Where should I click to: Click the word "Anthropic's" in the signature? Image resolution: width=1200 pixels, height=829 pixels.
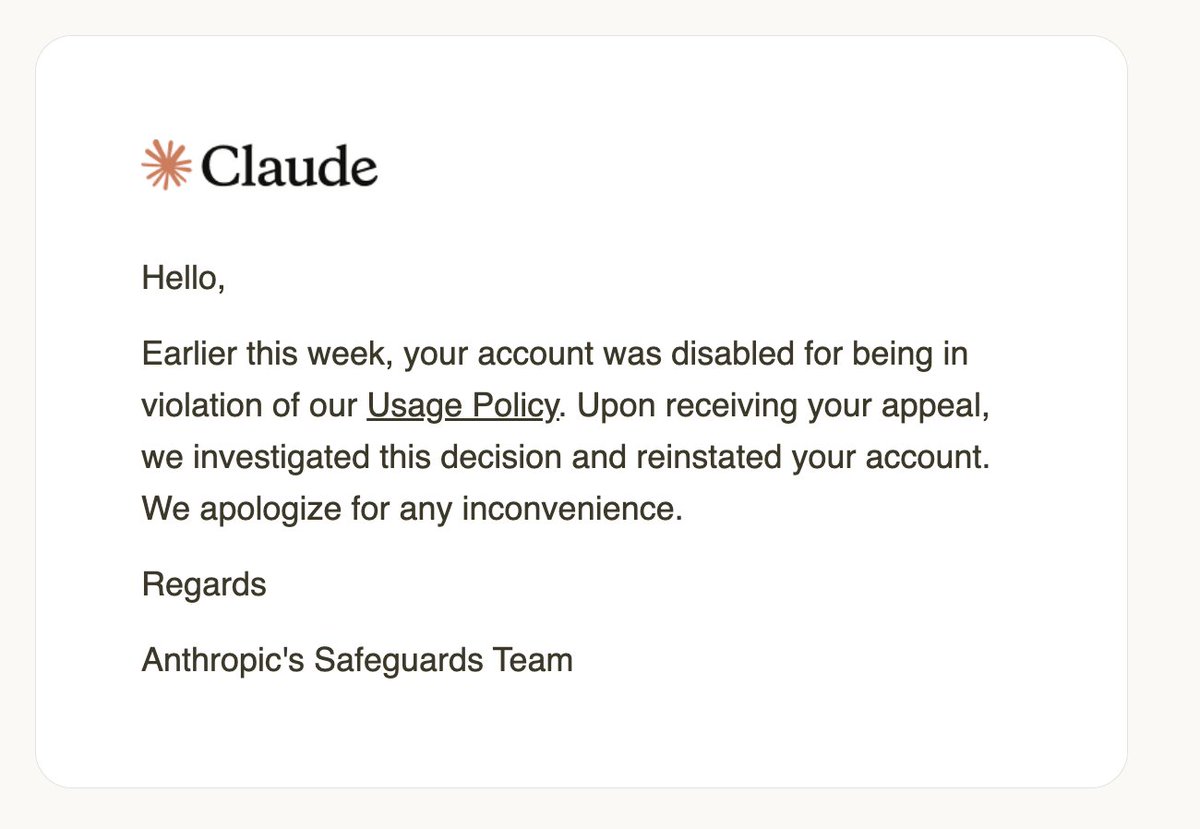point(223,660)
